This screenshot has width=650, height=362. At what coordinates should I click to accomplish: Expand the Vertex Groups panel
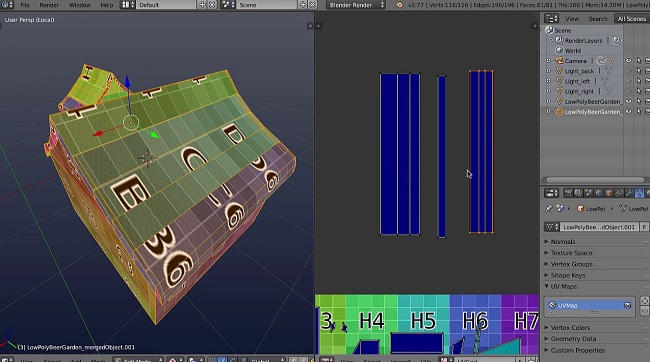(x=571, y=264)
